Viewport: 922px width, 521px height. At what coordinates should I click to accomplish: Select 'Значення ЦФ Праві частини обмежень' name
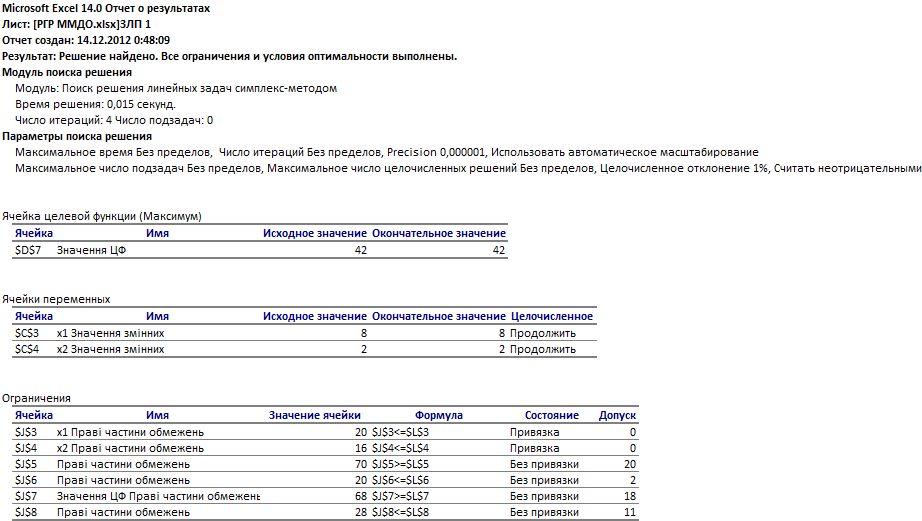click(158, 496)
